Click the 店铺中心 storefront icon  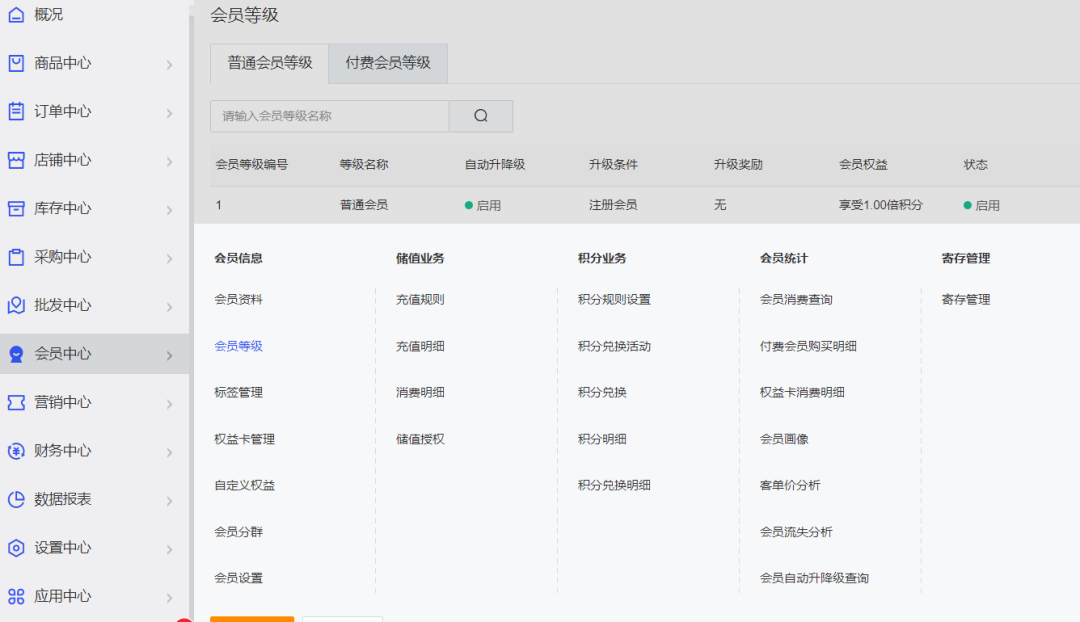16,160
